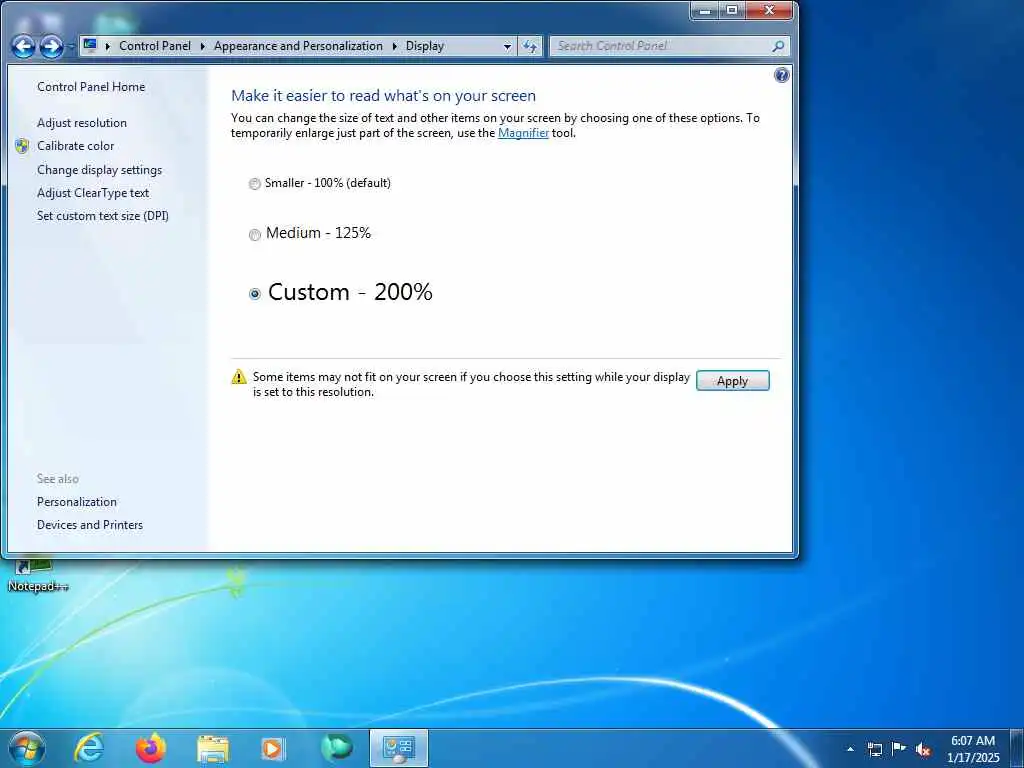The image size is (1024, 768).
Task: Expand the root arrow before Control Panel breadcrumb
Action: tap(108, 46)
